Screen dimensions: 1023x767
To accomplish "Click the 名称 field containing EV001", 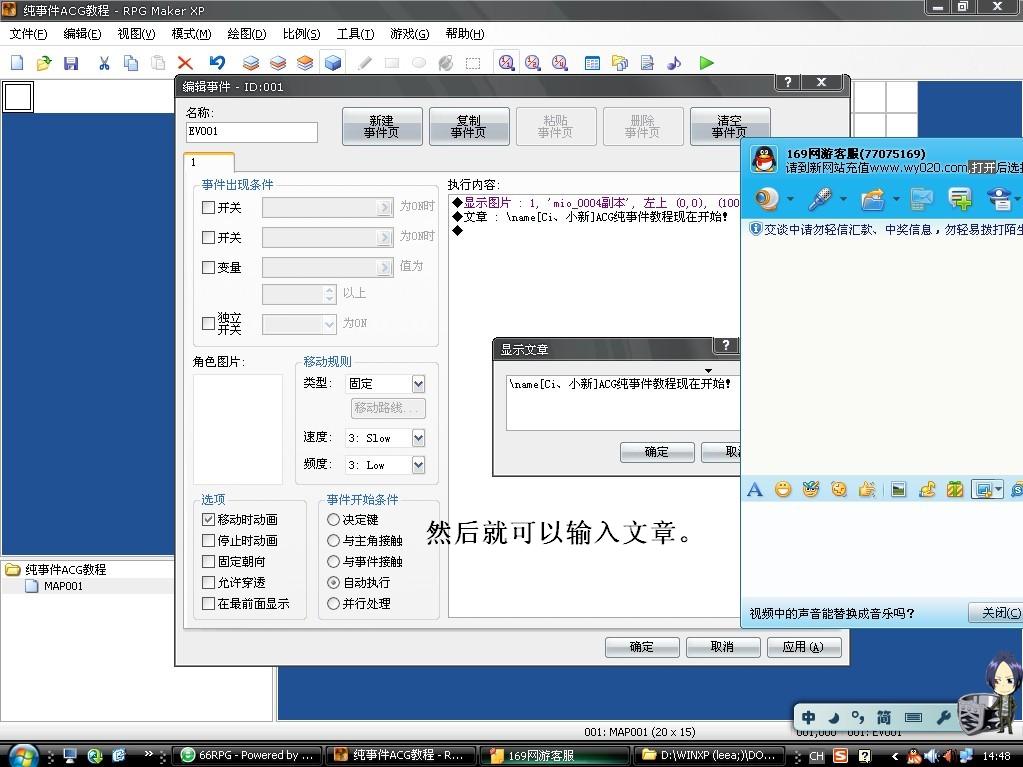I will click(252, 132).
